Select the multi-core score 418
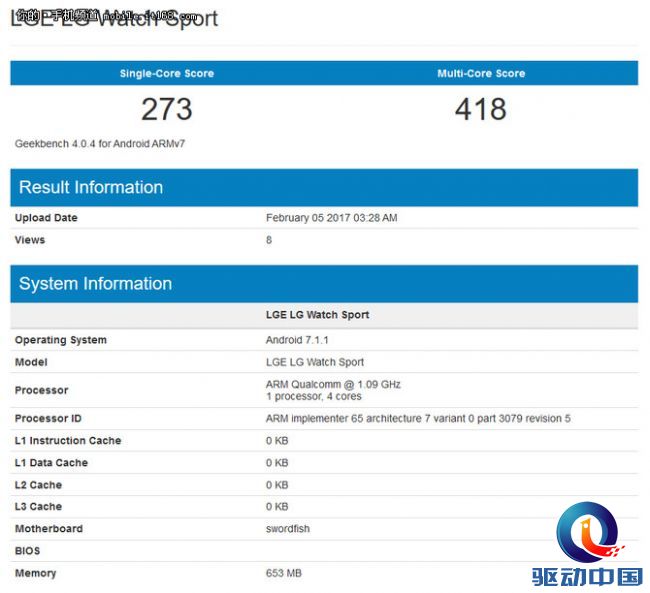The width and height of the screenshot is (650, 593). (x=480, y=109)
